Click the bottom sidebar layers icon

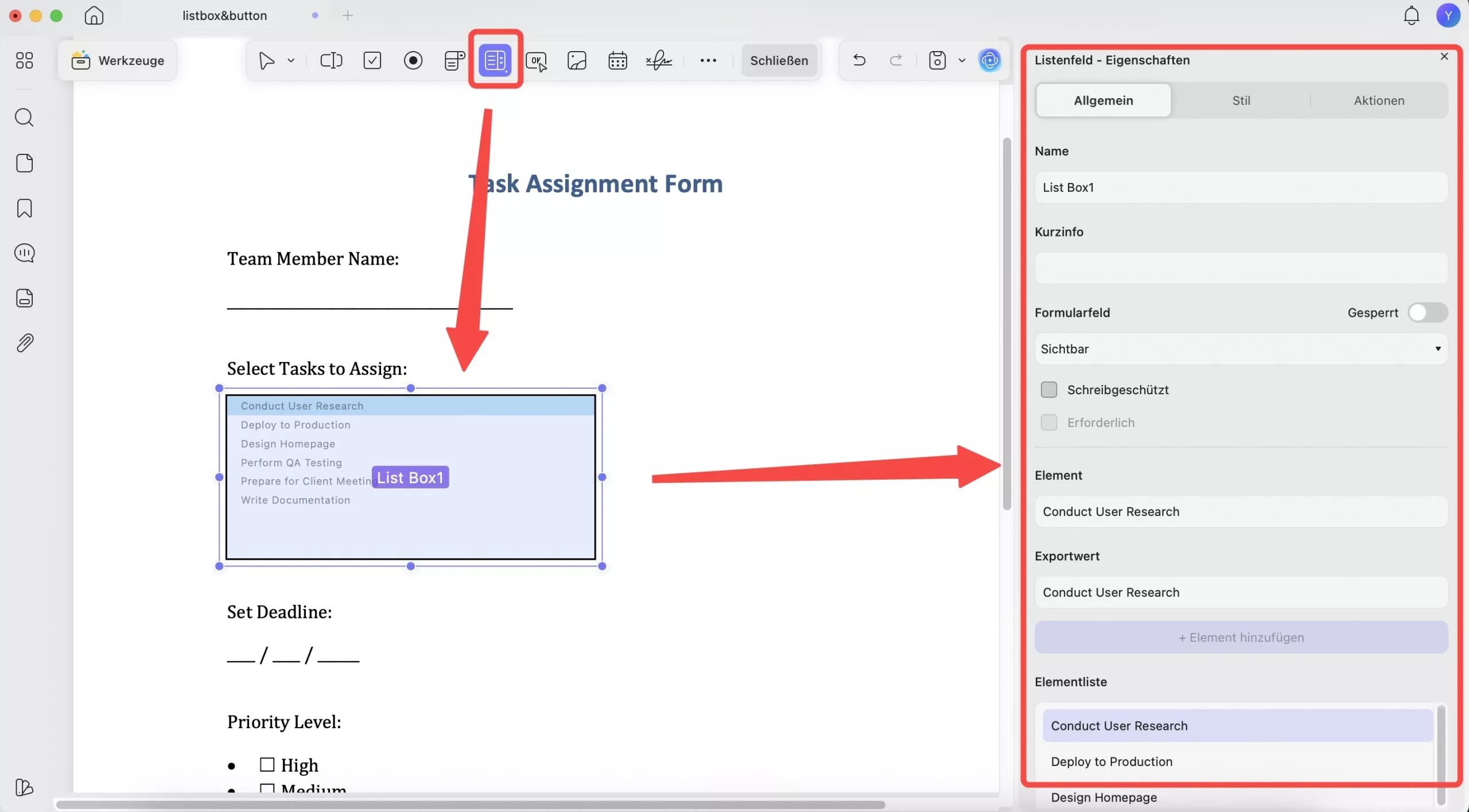point(24,787)
